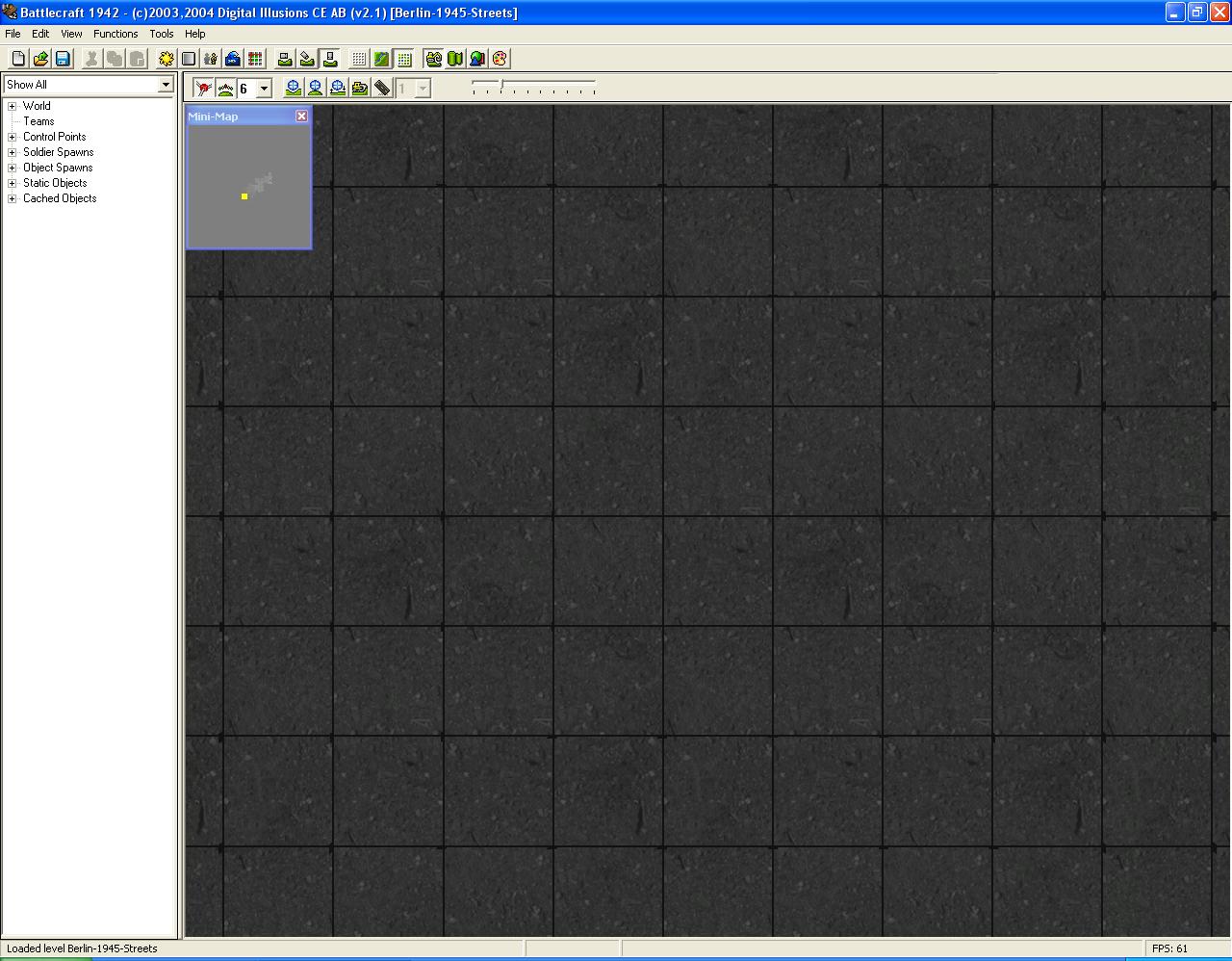Click the sun-shaped lighting icon

(x=166, y=59)
